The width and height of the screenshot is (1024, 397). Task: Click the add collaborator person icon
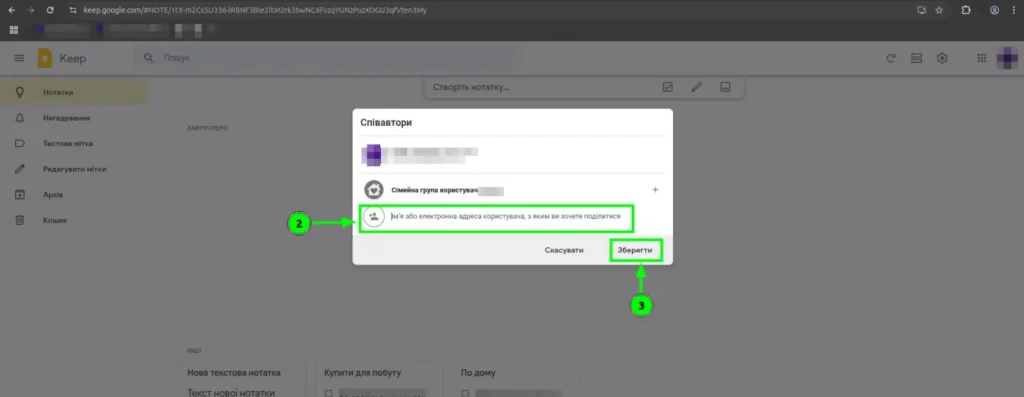(374, 216)
